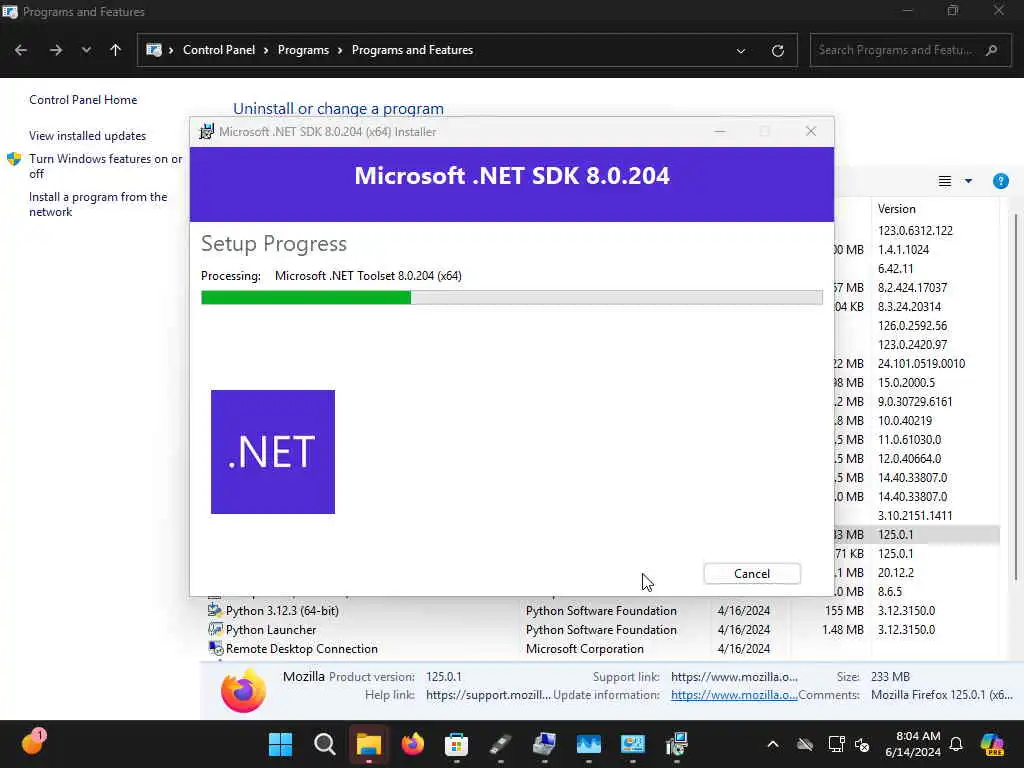The height and width of the screenshot is (768, 1024).
Task: Select the Remote Desktop Connection row
Action: [x=601, y=648]
